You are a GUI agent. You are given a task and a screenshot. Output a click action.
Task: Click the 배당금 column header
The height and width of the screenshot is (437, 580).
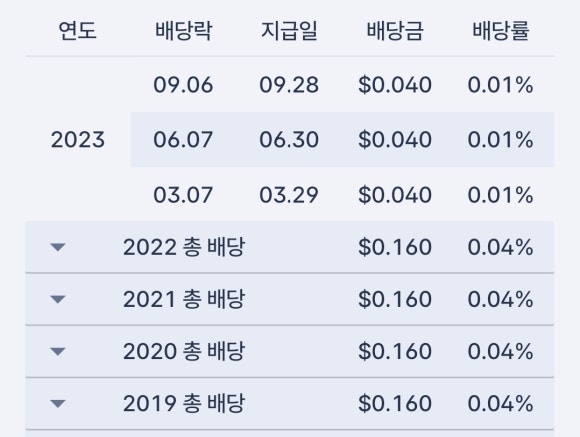(395, 30)
